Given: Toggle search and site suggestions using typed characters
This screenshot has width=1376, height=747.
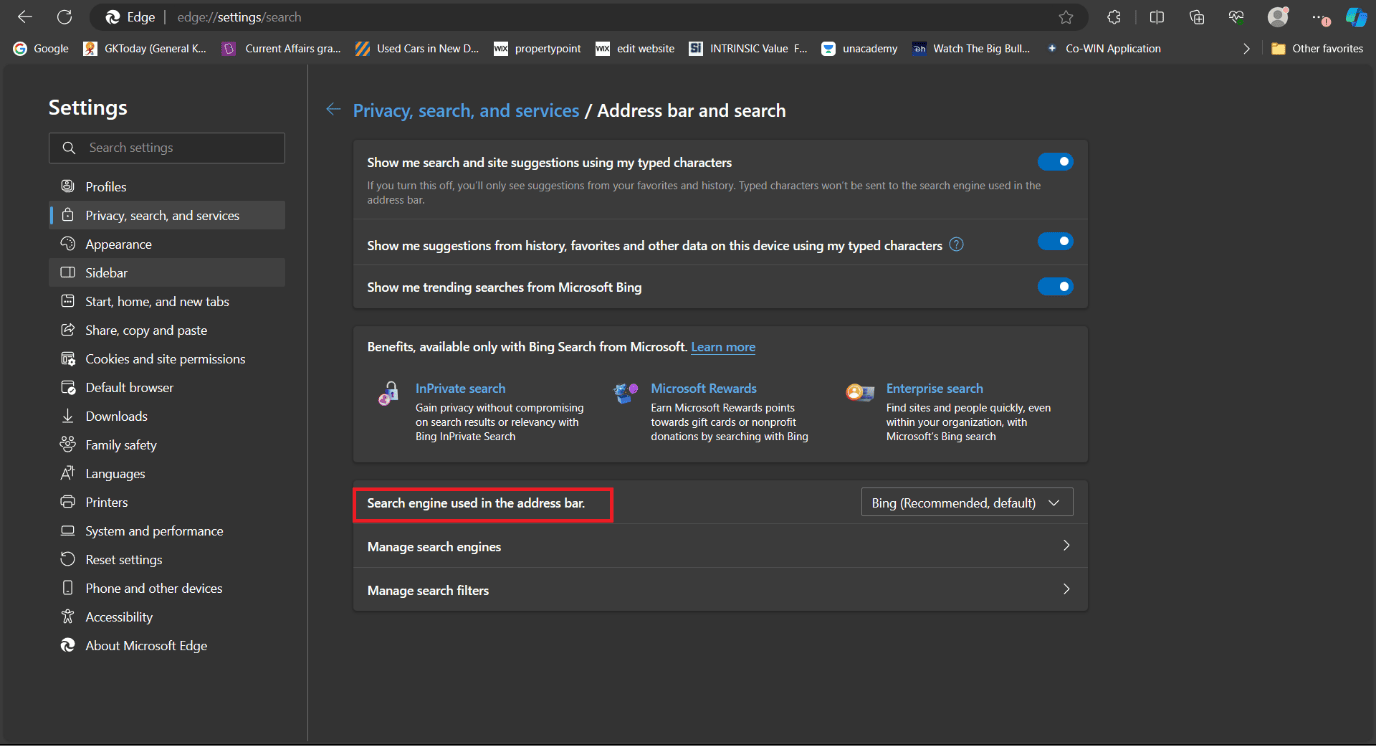Looking at the screenshot, I should pos(1055,162).
